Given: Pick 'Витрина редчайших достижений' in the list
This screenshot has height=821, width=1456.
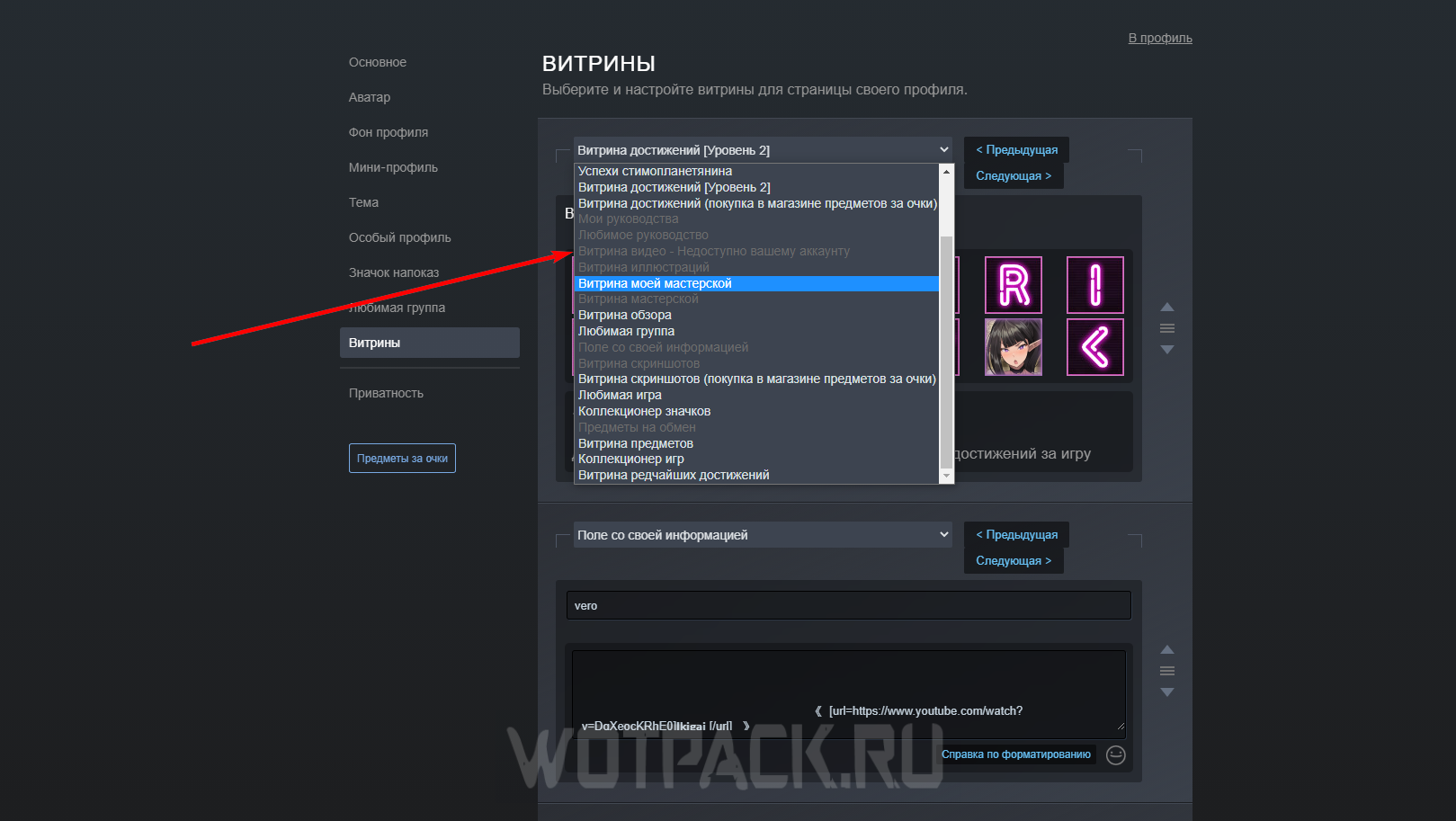Looking at the screenshot, I should pyautogui.click(x=674, y=476).
